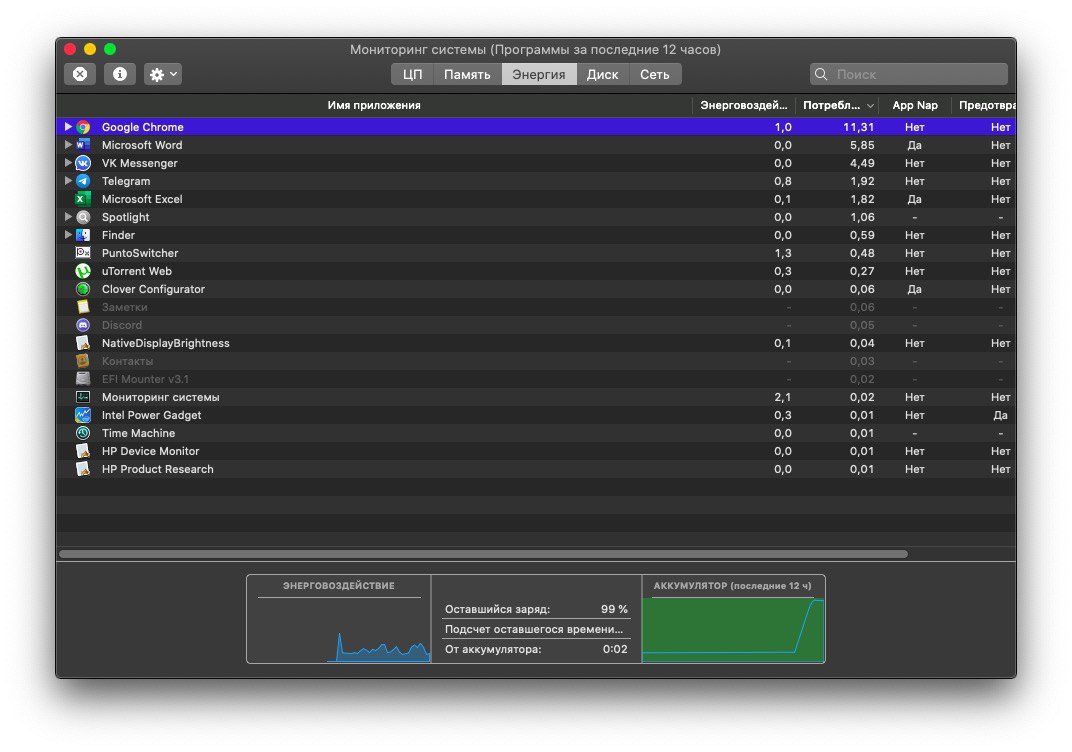The width and height of the screenshot is (1072, 752).
Task: Click the Мониторинг системы row icon
Action: pyautogui.click(x=83, y=397)
